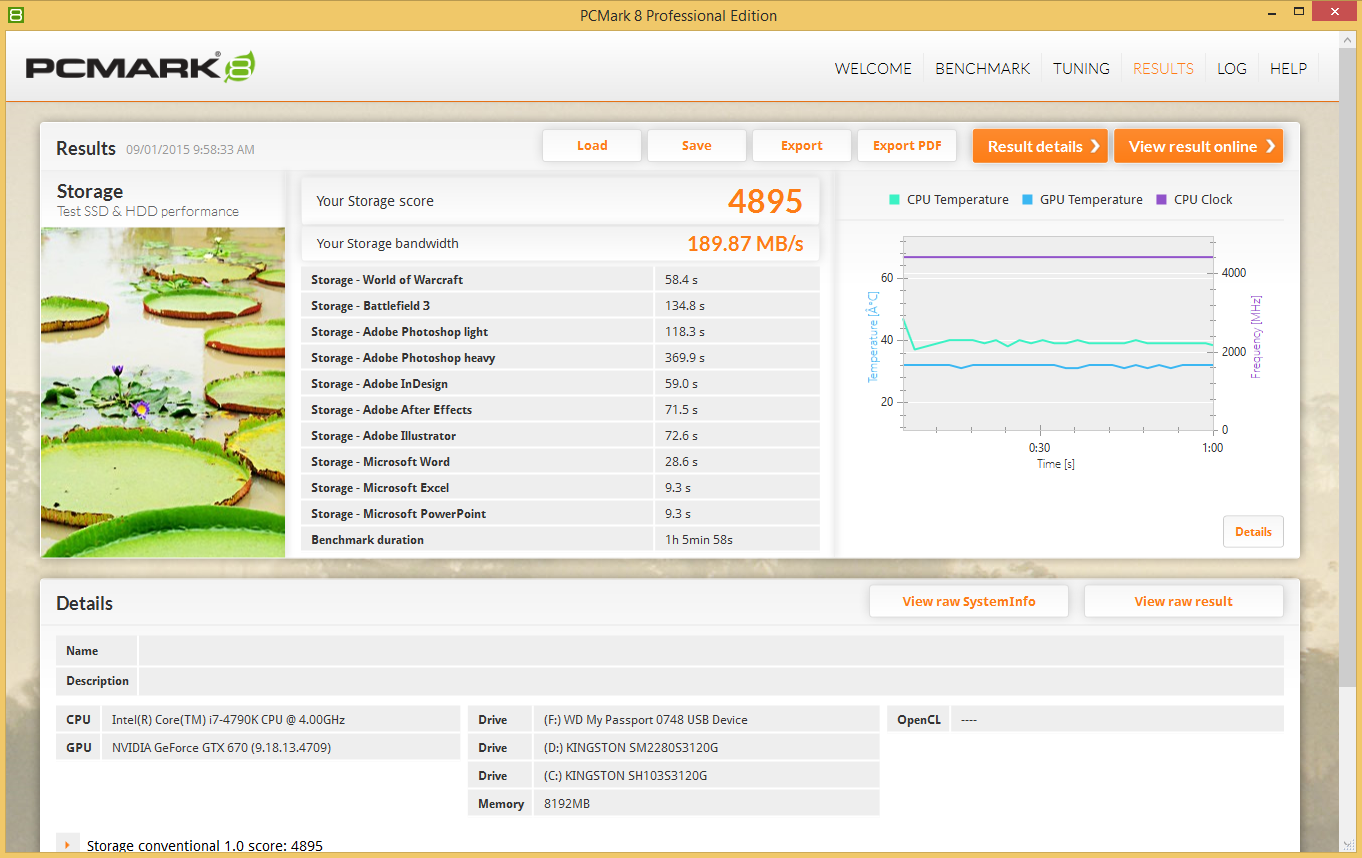This screenshot has width=1362, height=858.
Task: Select Storage - Adobe InDesign row
Action: tap(560, 384)
